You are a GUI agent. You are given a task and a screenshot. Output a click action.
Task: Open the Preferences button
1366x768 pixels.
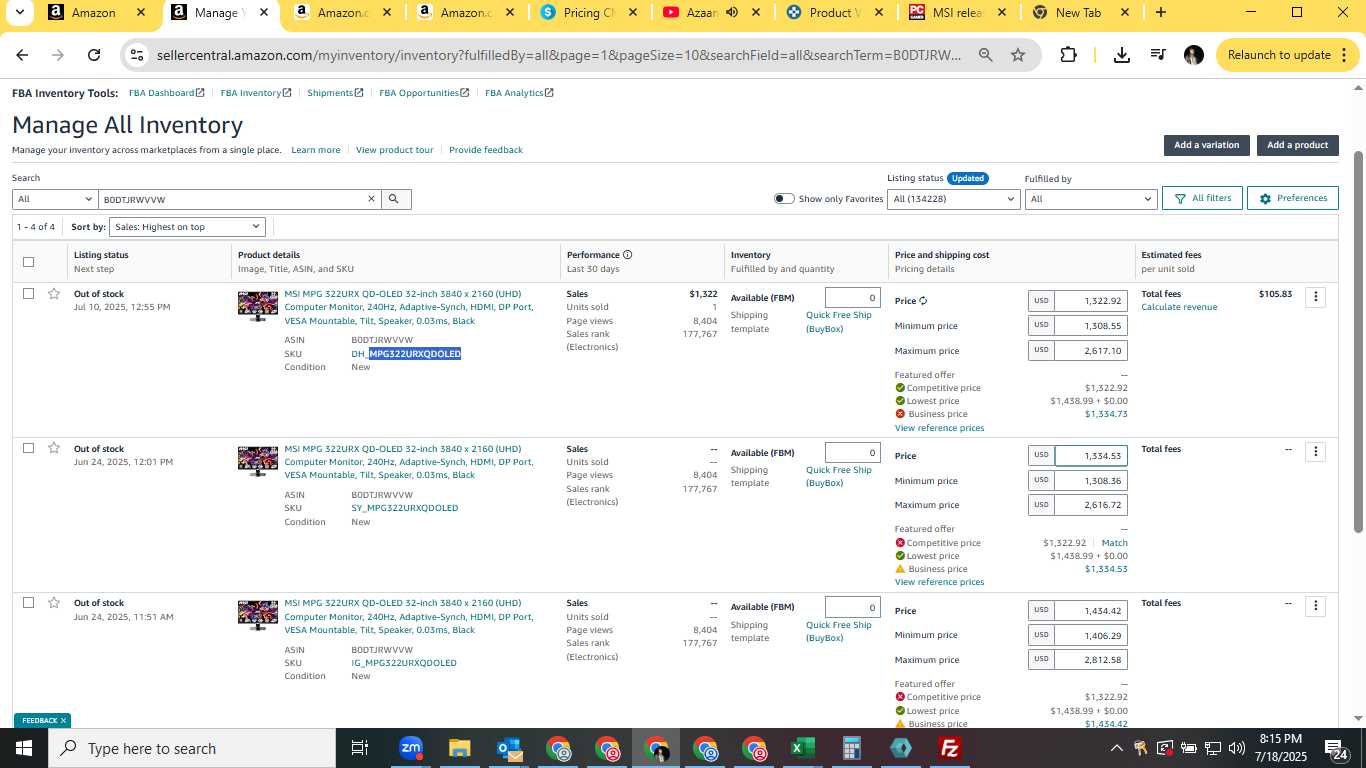pos(1293,198)
